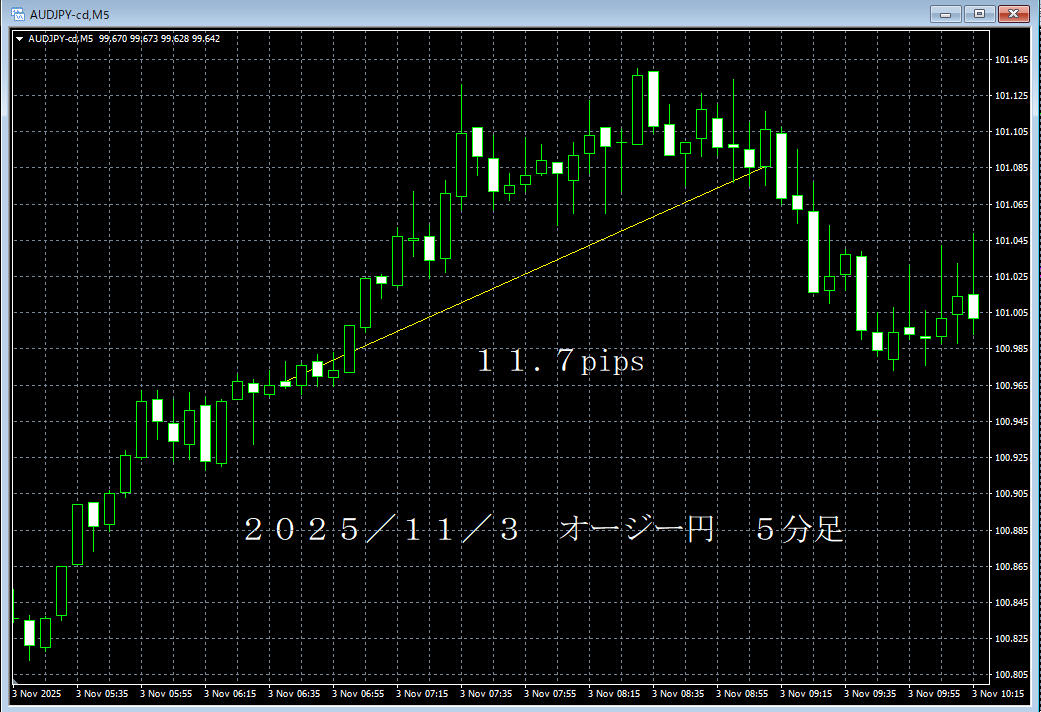Click the 100.825 price scale label
Image resolution: width=1041 pixels, height=712 pixels.
click(1011, 638)
